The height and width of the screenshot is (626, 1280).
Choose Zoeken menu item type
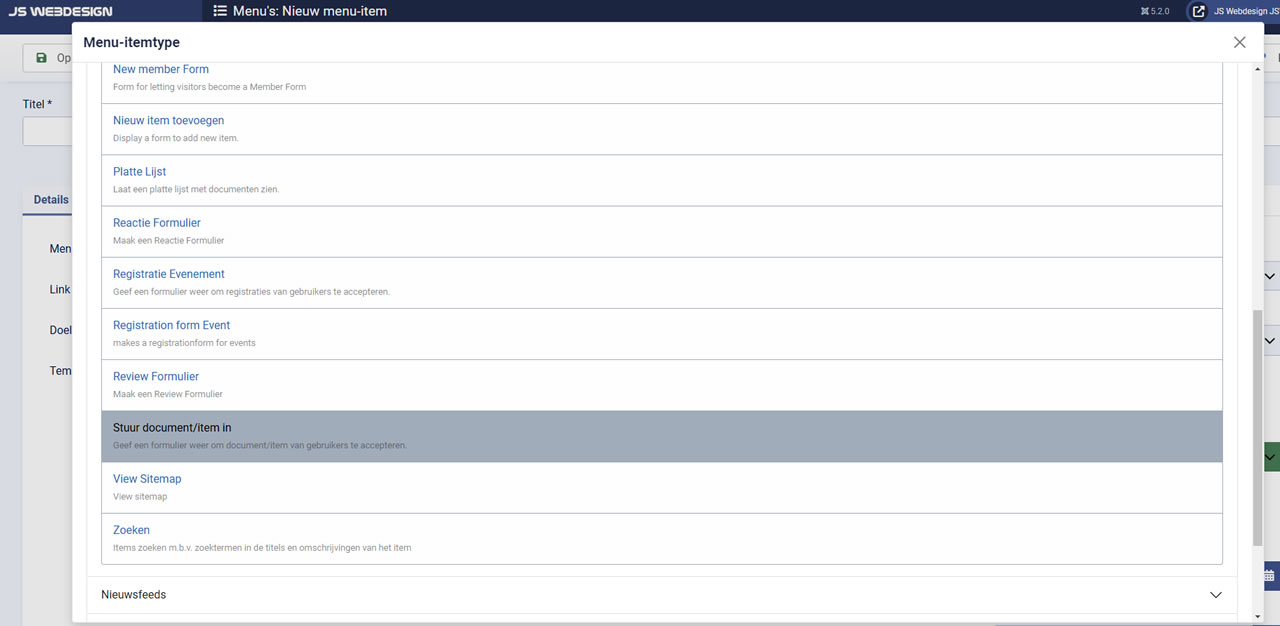tap(131, 529)
